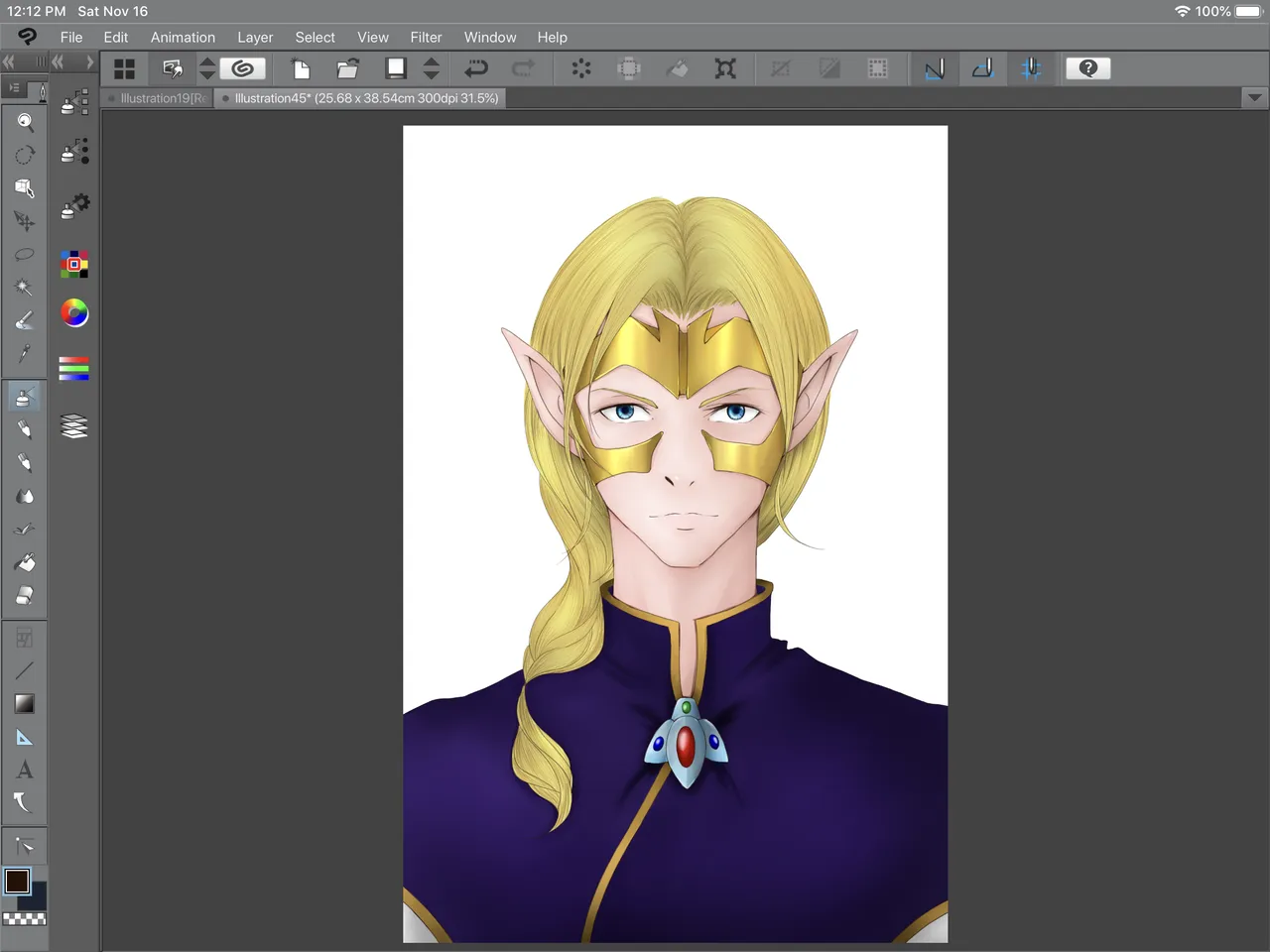Expand the palette dock right chevron
The width and height of the screenshot is (1270, 952).
tap(89, 61)
